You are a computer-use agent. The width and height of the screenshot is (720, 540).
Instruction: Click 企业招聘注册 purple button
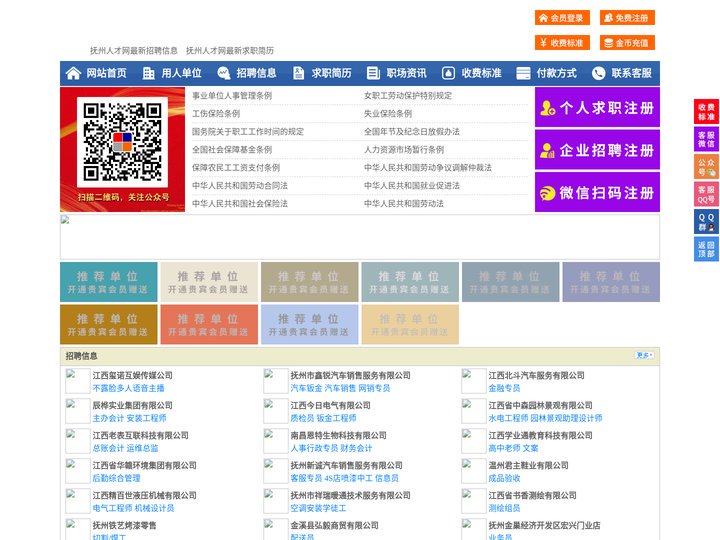tap(597, 150)
